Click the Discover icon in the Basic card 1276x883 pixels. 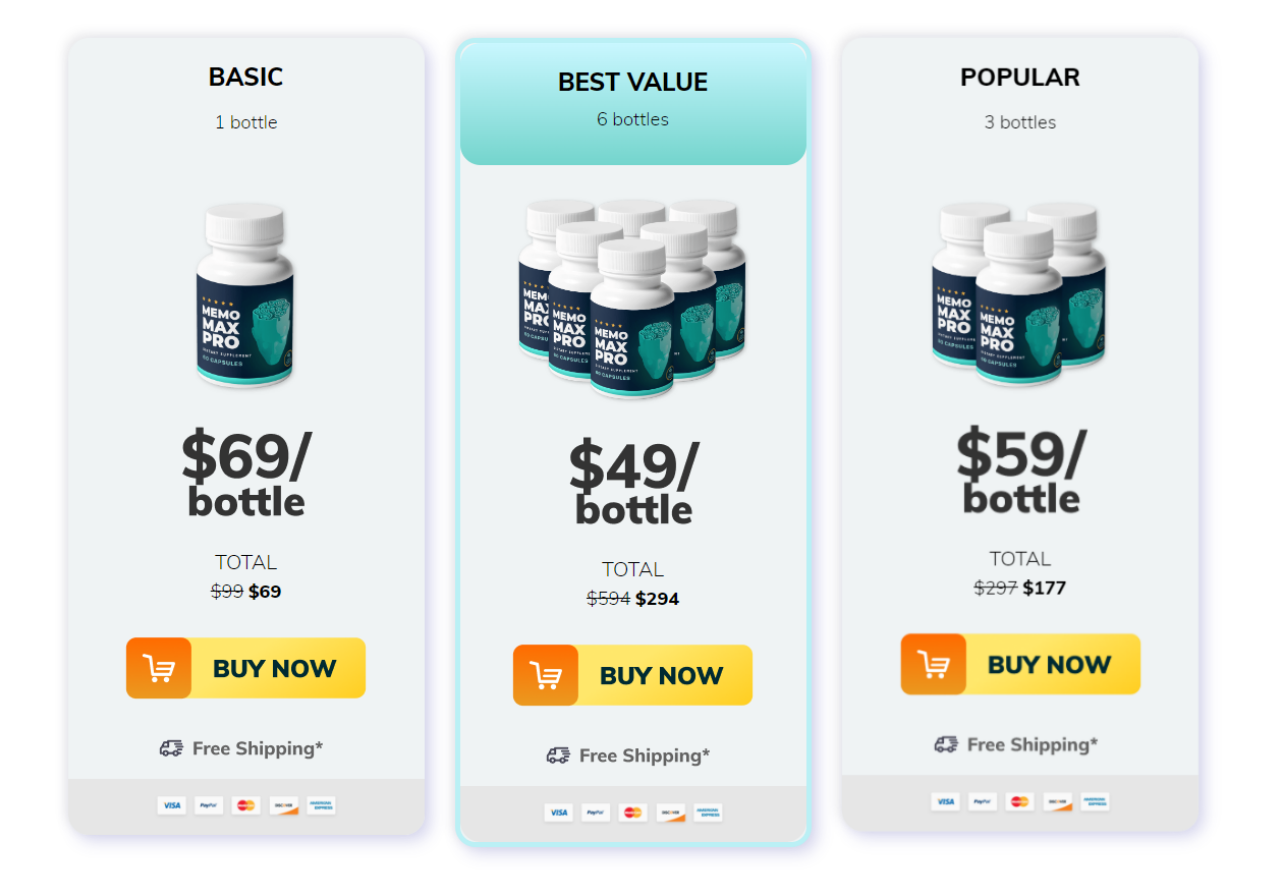click(x=283, y=805)
